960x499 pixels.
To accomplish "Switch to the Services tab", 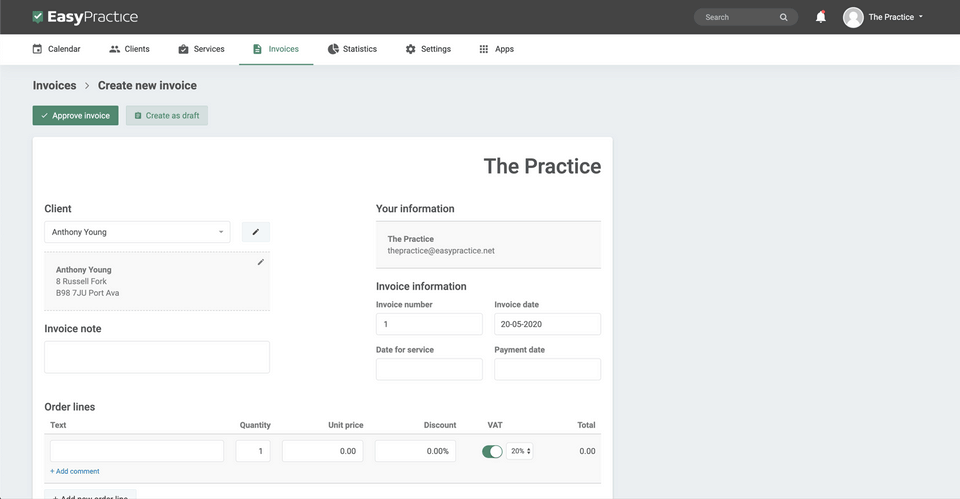I will (x=201, y=49).
